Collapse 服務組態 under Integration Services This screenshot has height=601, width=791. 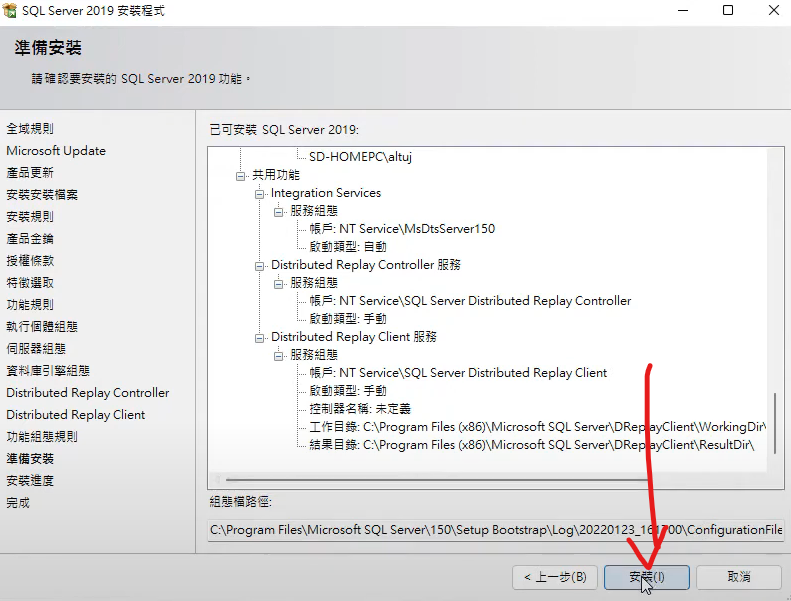click(278, 212)
